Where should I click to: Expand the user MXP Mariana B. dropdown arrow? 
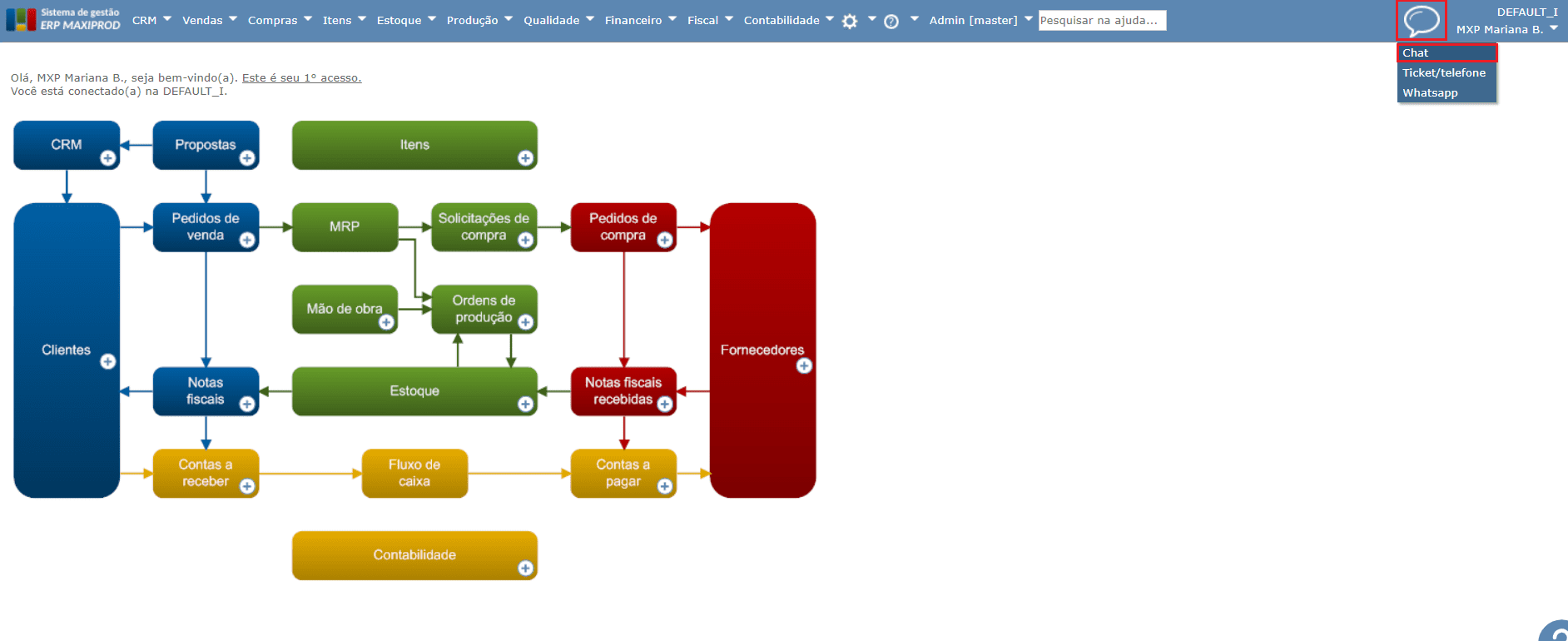1554,28
